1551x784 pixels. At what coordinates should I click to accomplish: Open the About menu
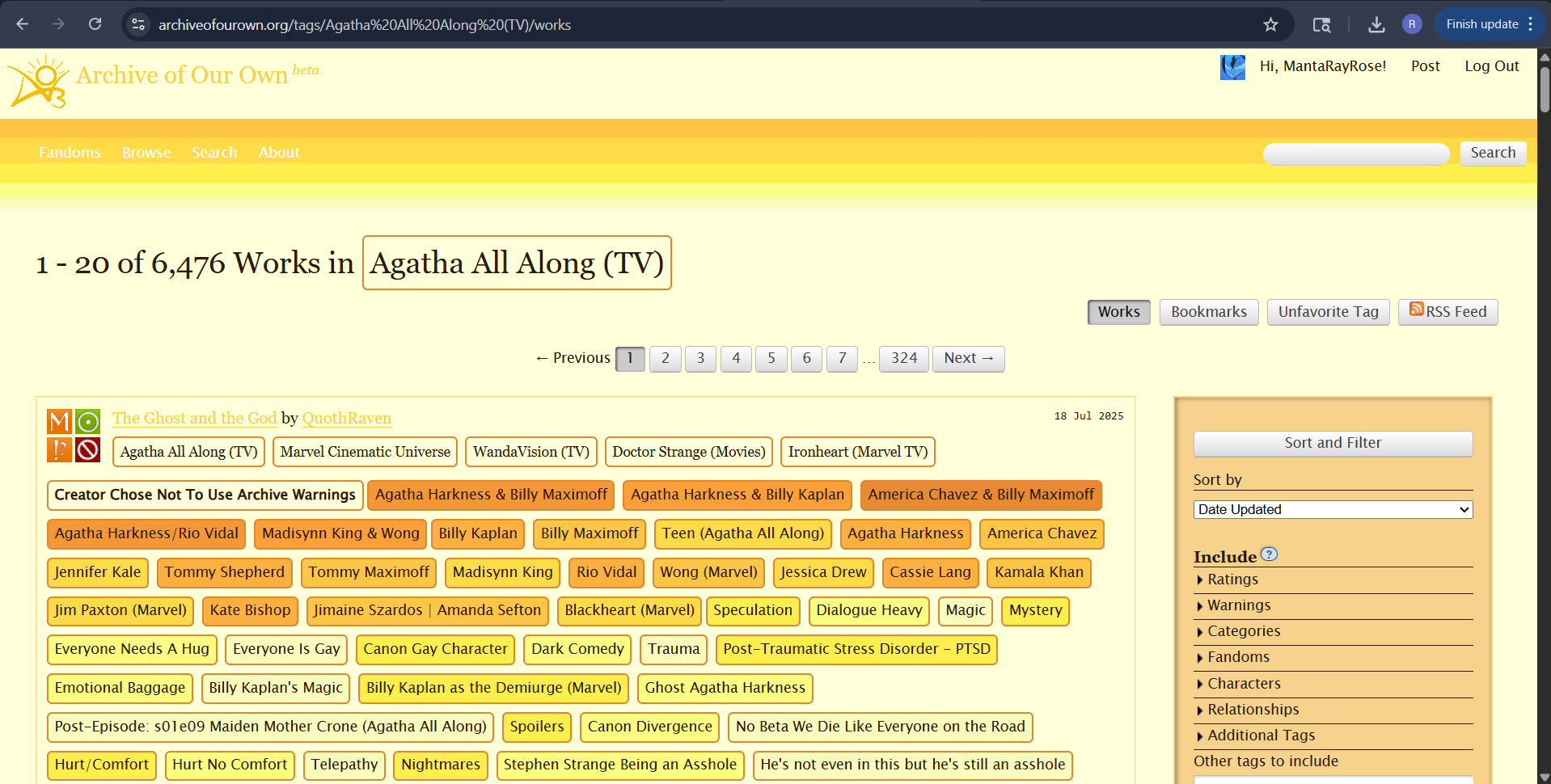pyautogui.click(x=279, y=153)
